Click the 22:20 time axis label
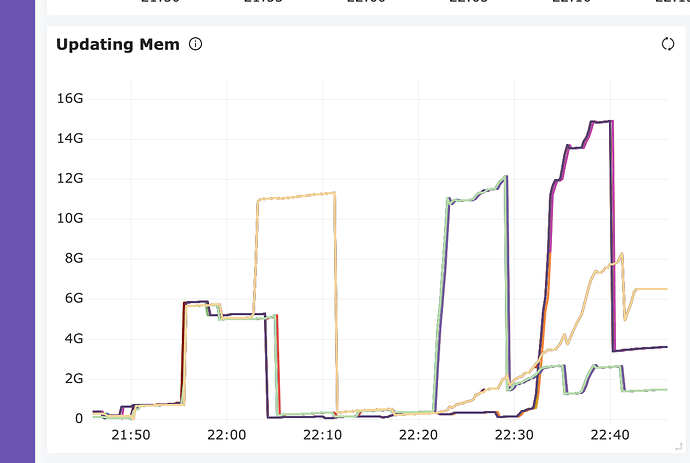 pyautogui.click(x=419, y=435)
